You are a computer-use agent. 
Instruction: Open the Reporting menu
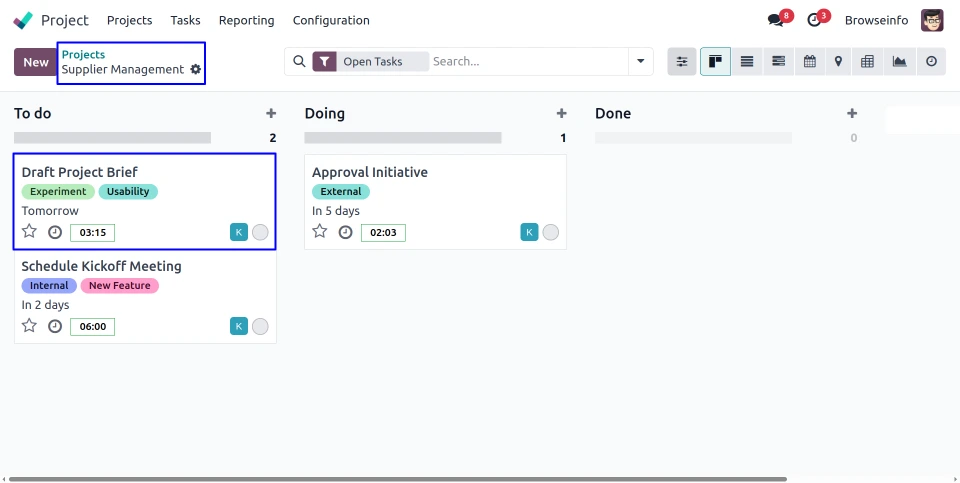(x=246, y=20)
